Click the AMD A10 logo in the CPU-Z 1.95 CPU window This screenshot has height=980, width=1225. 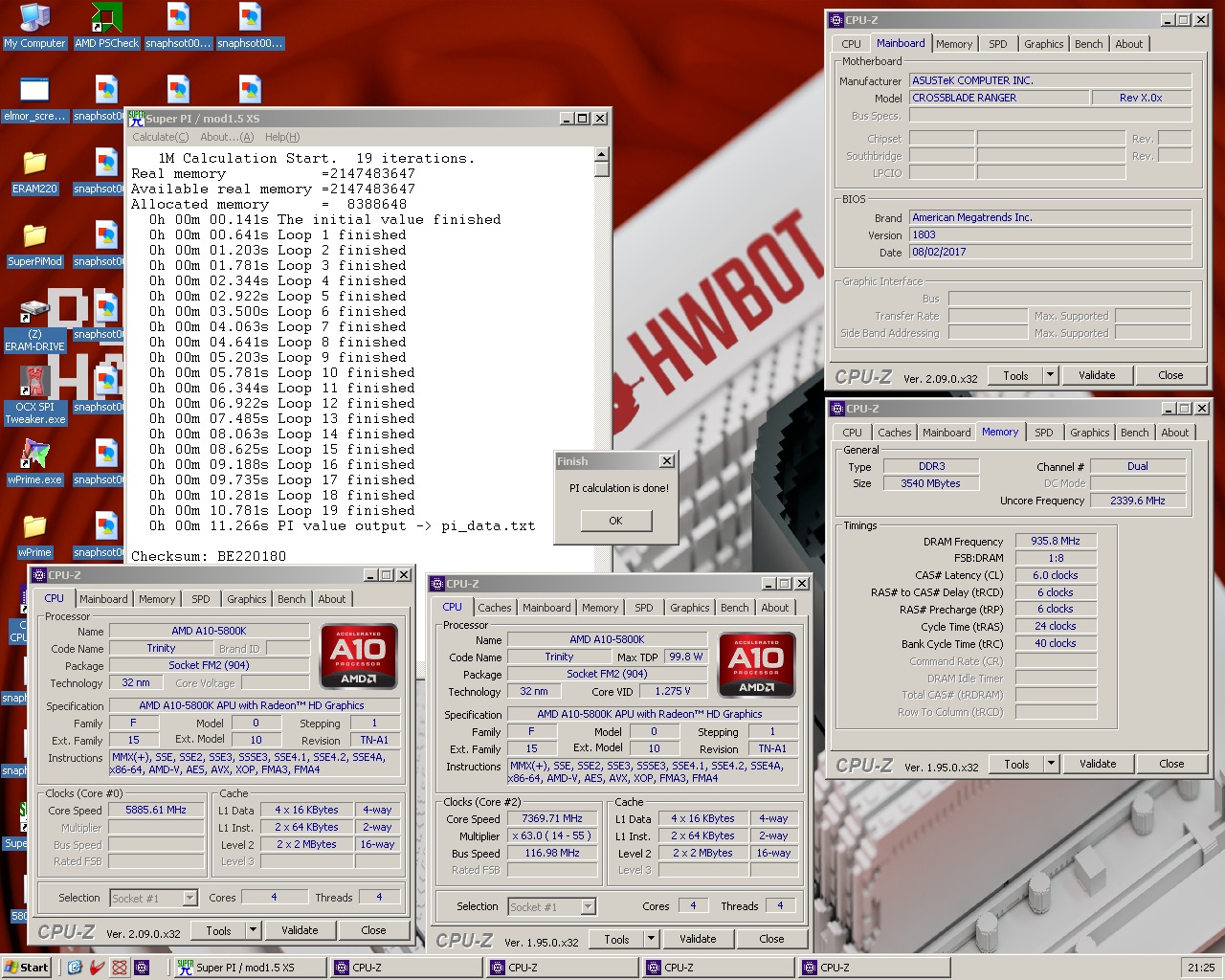click(756, 664)
